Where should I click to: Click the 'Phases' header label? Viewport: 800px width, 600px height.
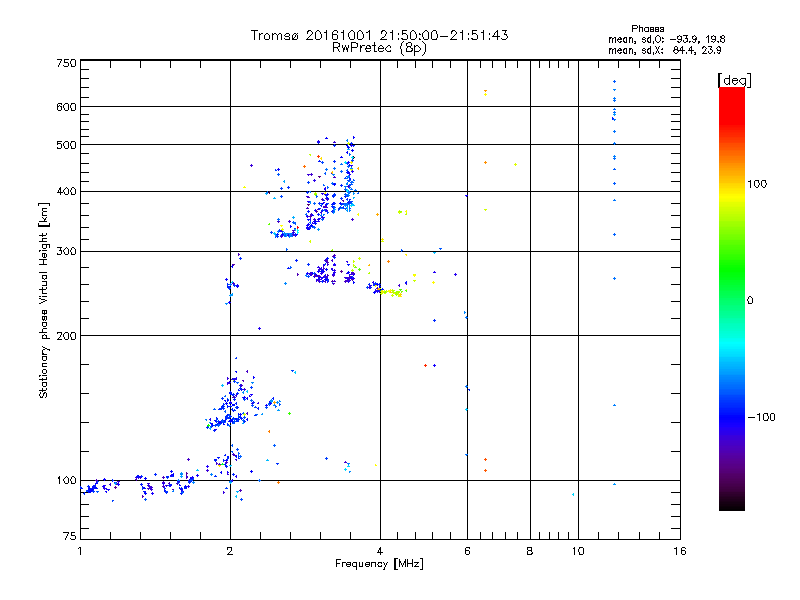(x=647, y=29)
